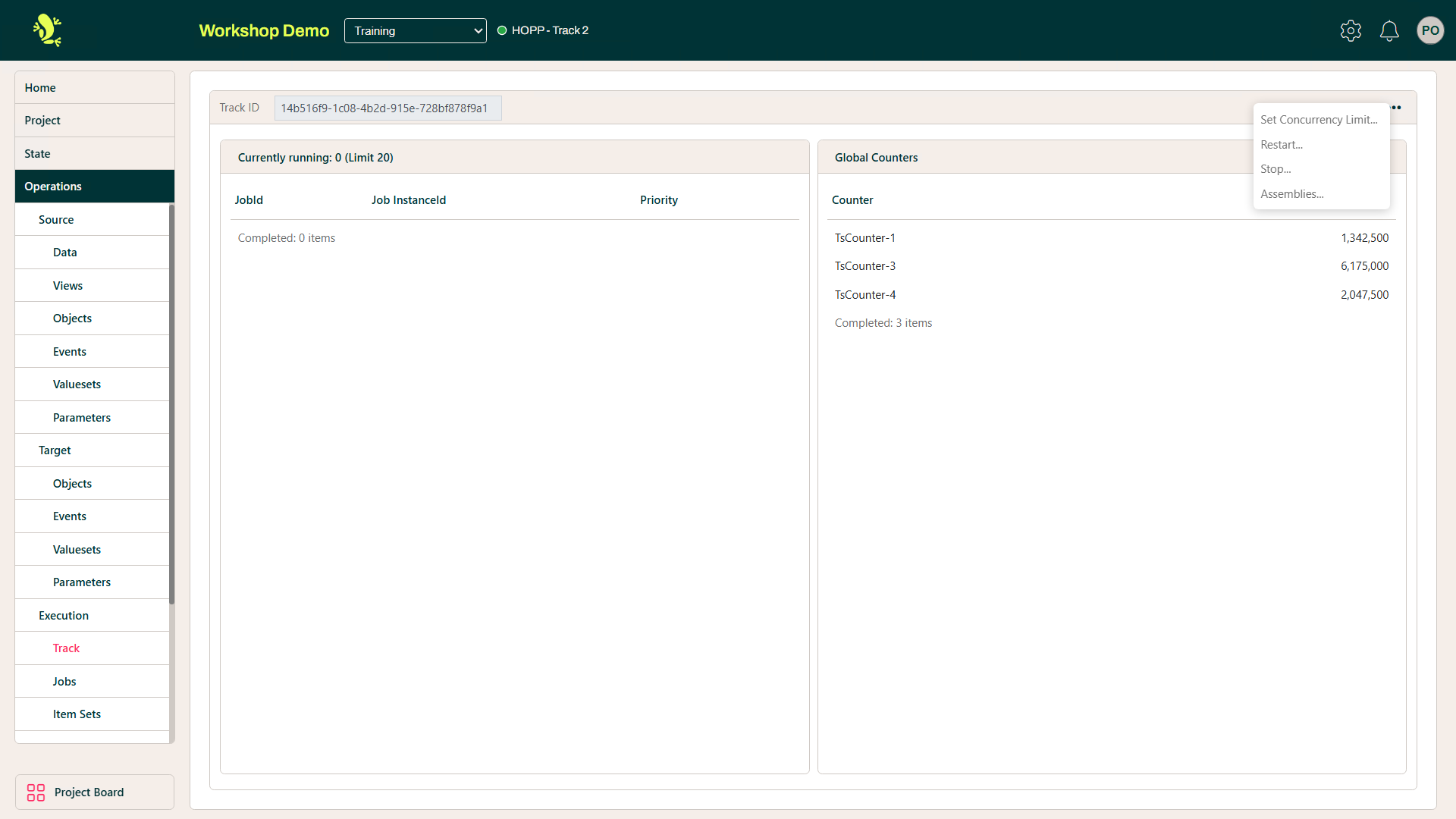The height and width of the screenshot is (819, 1456).
Task: Open the Home navigation item
Action: click(40, 88)
